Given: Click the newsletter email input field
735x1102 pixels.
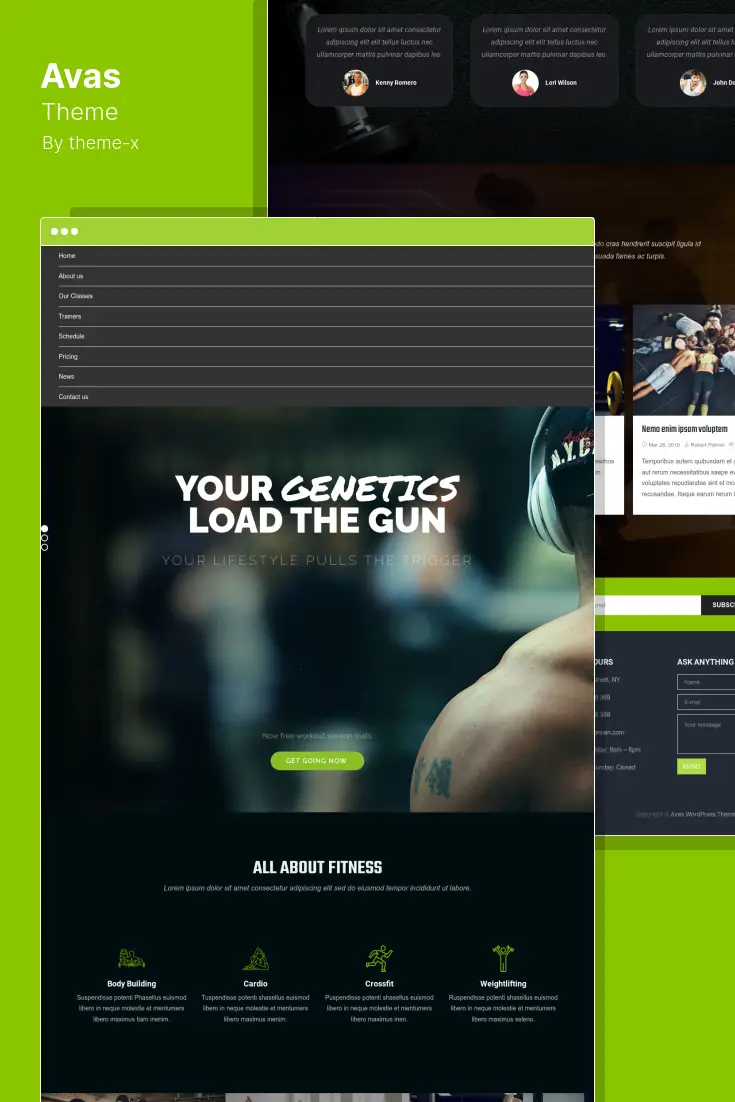Looking at the screenshot, I should point(647,604).
